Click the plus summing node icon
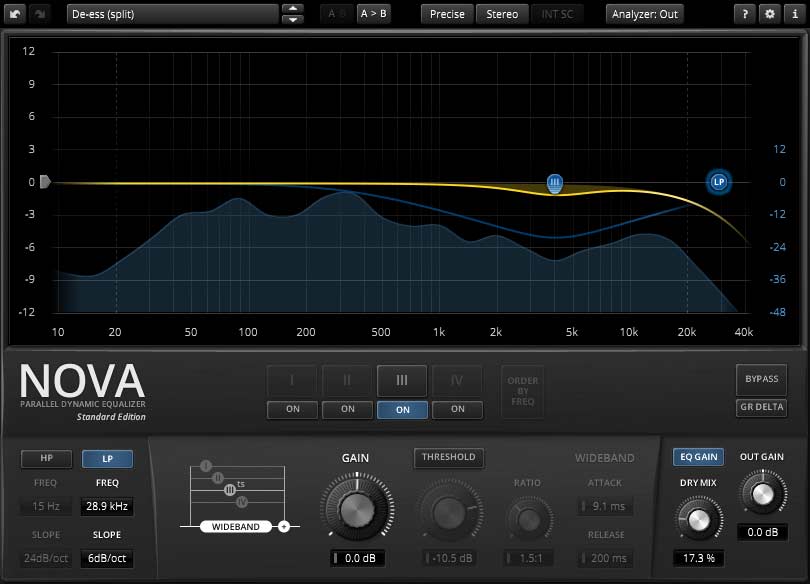 (284, 527)
